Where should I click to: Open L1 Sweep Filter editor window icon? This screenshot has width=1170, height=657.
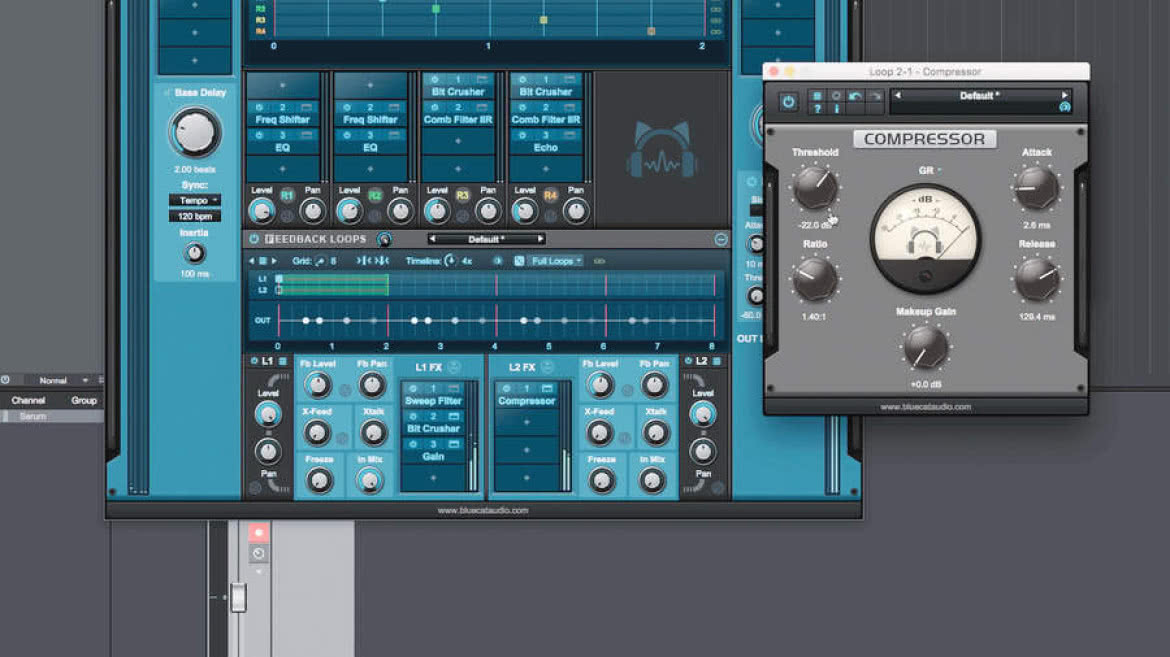click(453, 388)
